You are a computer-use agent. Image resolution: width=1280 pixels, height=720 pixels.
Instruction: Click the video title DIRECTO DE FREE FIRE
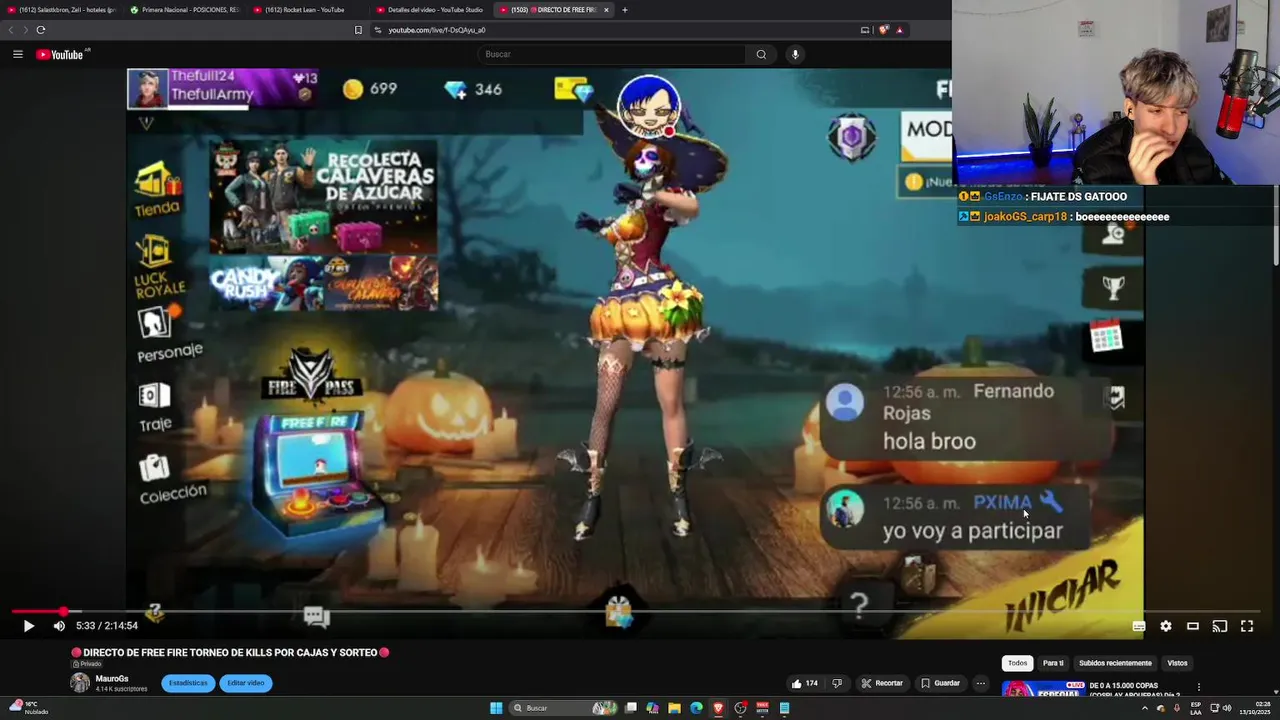[230, 653]
